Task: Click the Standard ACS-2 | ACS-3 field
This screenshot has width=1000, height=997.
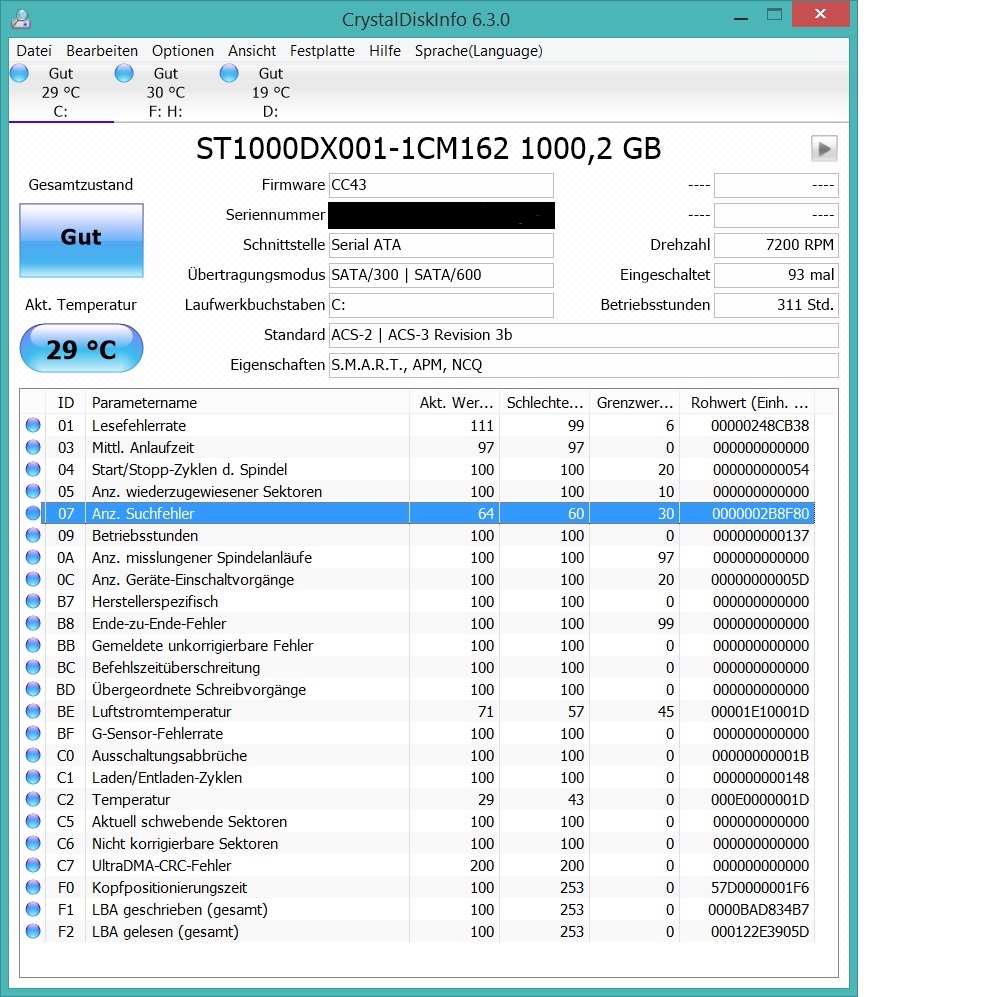Action: pos(584,335)
